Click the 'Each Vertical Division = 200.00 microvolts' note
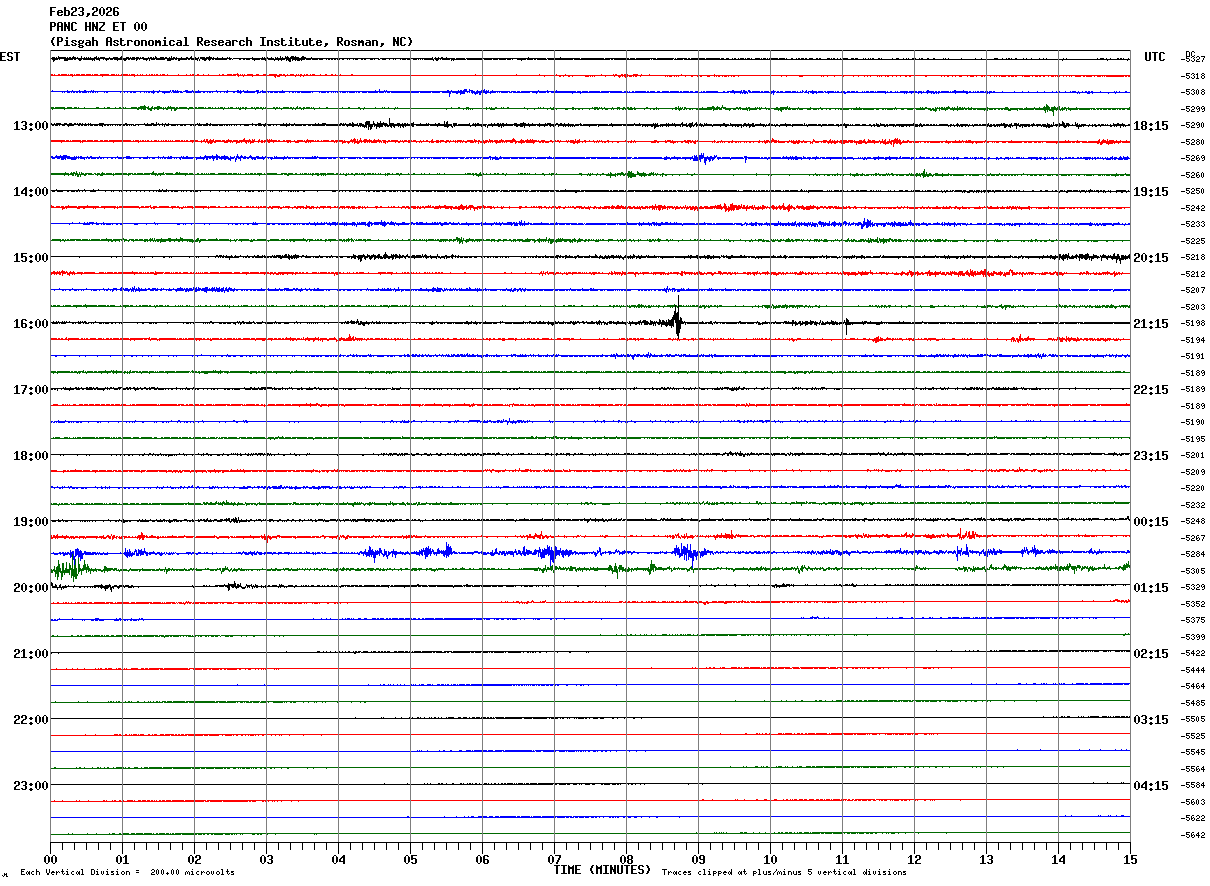Screen dimensions: 1210x886 click(x=128, y=873)
